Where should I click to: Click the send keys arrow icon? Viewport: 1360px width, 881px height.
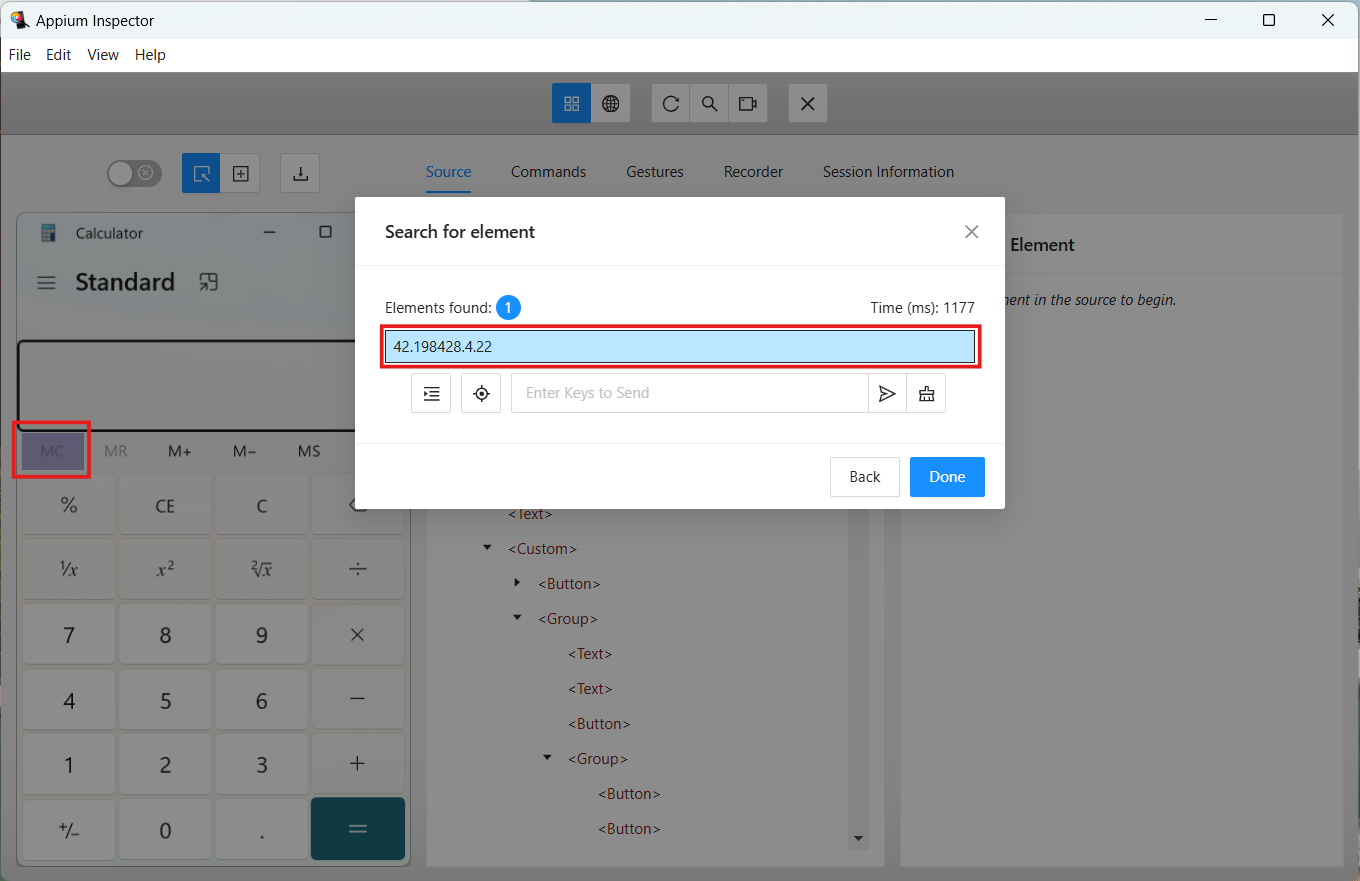pos(887,393)
